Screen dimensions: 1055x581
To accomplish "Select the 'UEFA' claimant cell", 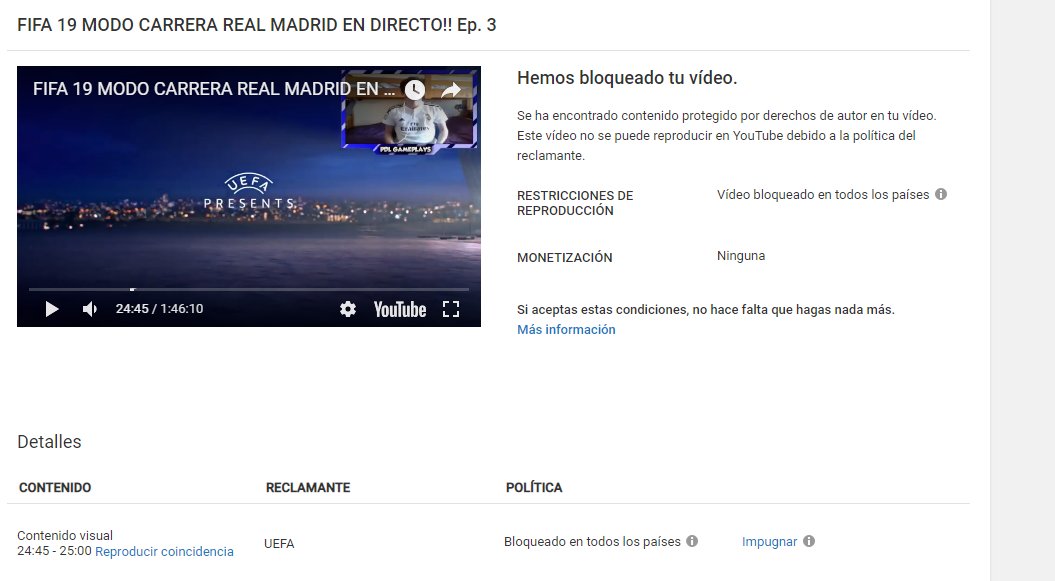I will (279, 543).
